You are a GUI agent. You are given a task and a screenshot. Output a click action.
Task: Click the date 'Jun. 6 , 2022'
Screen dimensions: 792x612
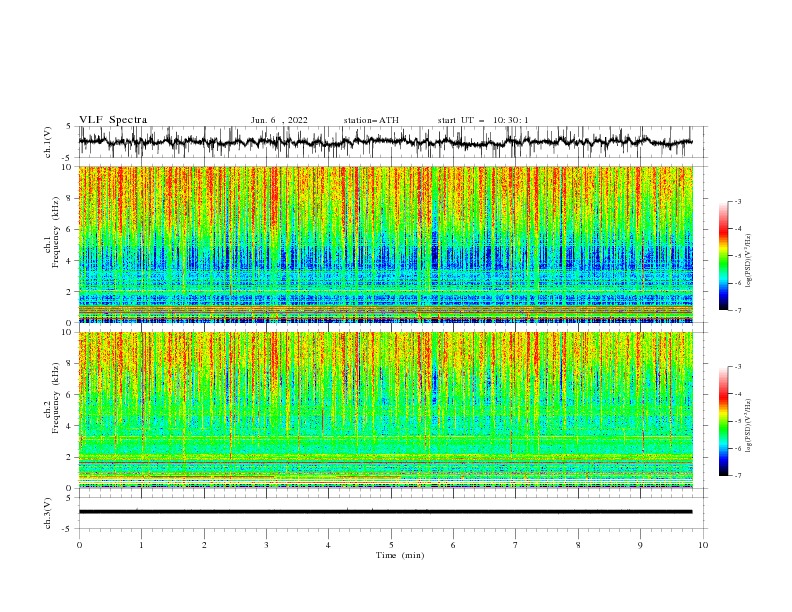click(279, 120)
